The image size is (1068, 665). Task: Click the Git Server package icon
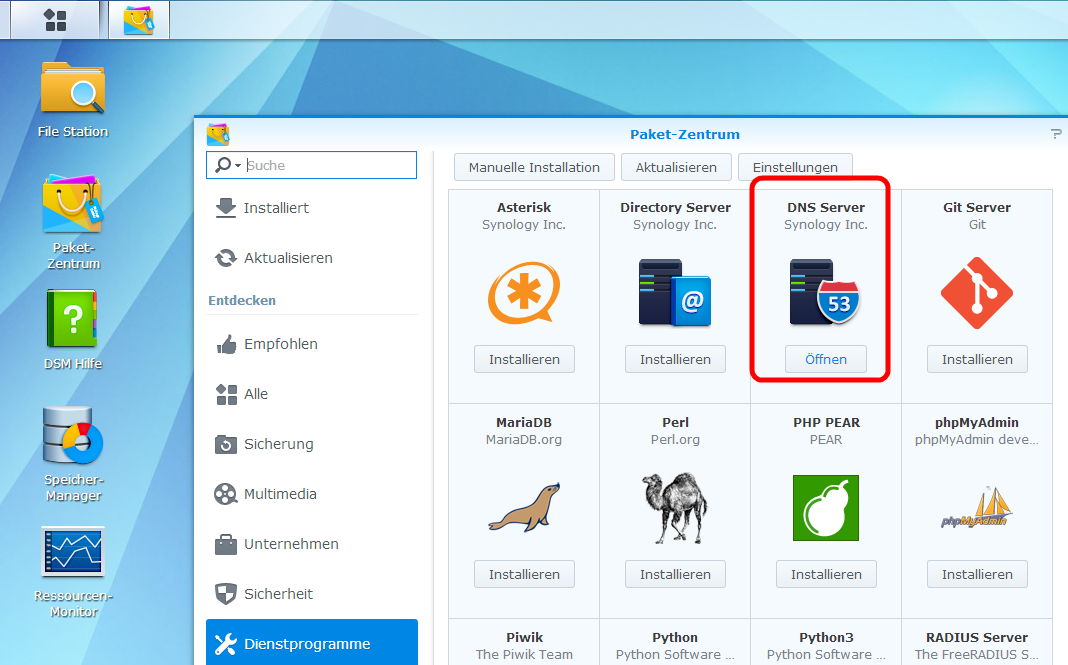977,293
